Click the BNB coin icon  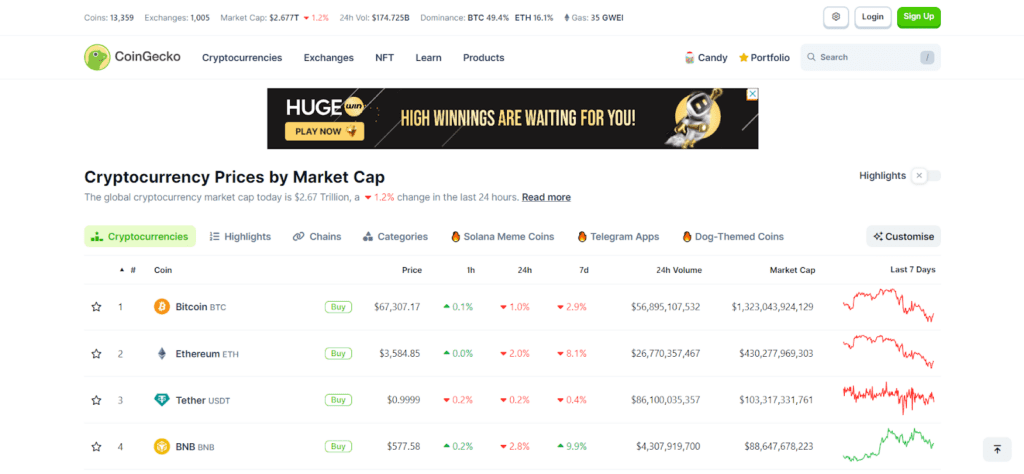click(x=161, y=447)
